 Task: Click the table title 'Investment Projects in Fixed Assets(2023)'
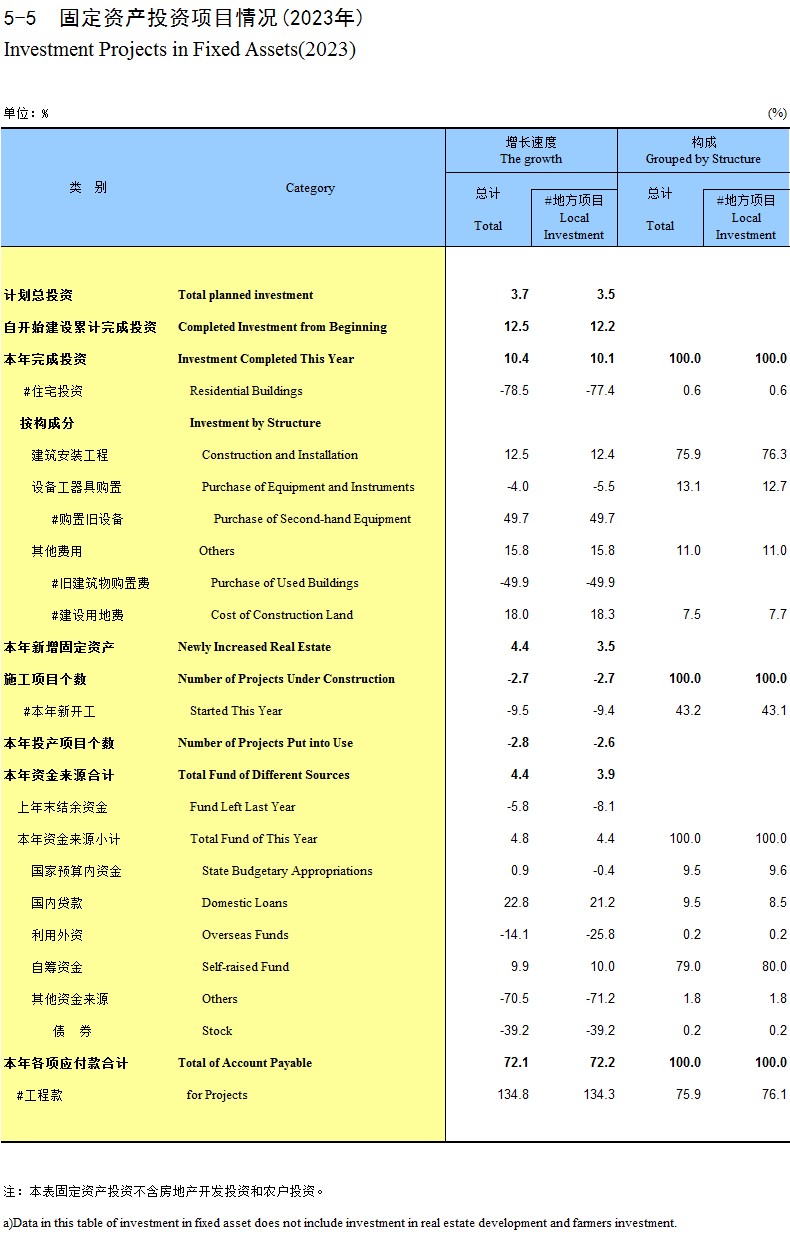180,49
